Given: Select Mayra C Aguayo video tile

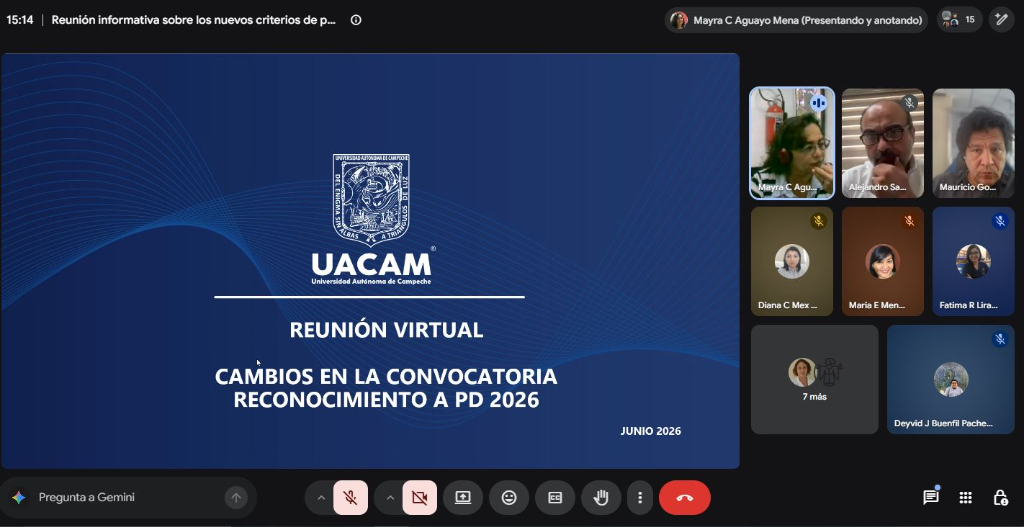Looking at the screenshot, I should [792, 143].
